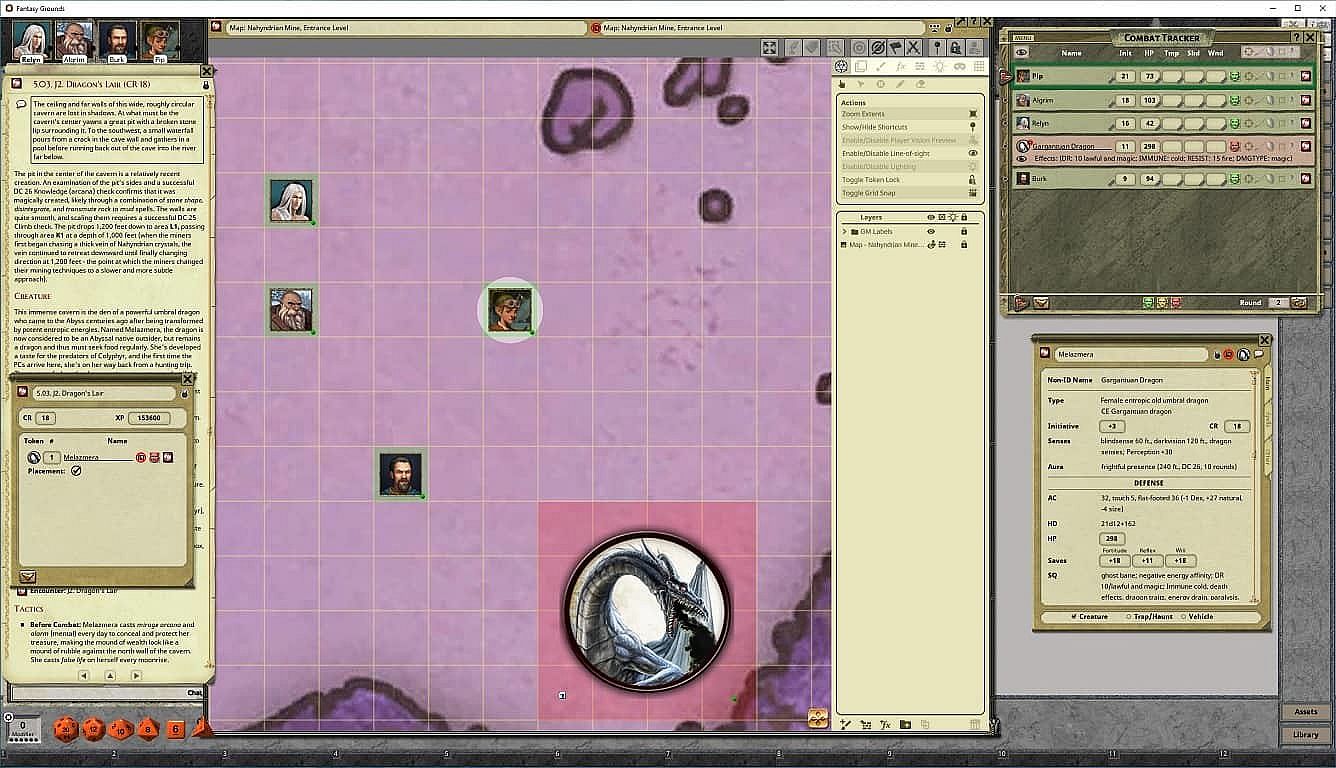Select the fx tab in map panel
1336x768 pixels.
pos(900,67)
